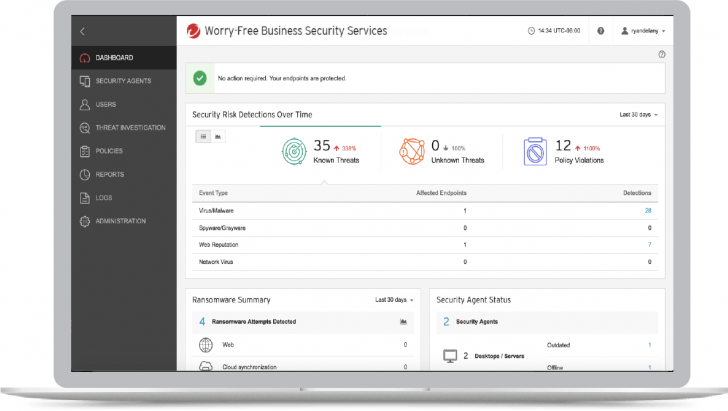Click the Known Threats radar icon
The image size is (728, 411).
coord(294,151)
